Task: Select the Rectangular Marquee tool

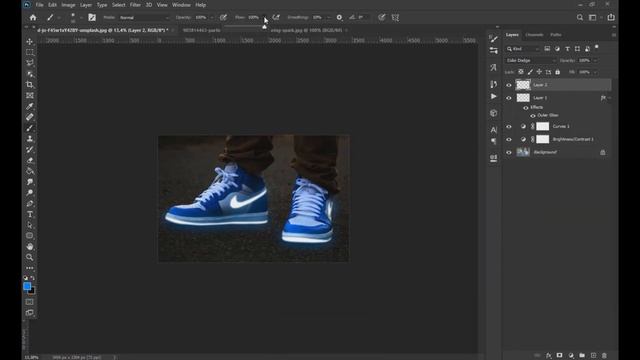Action: pyautogui.click(x=30, y=52)
